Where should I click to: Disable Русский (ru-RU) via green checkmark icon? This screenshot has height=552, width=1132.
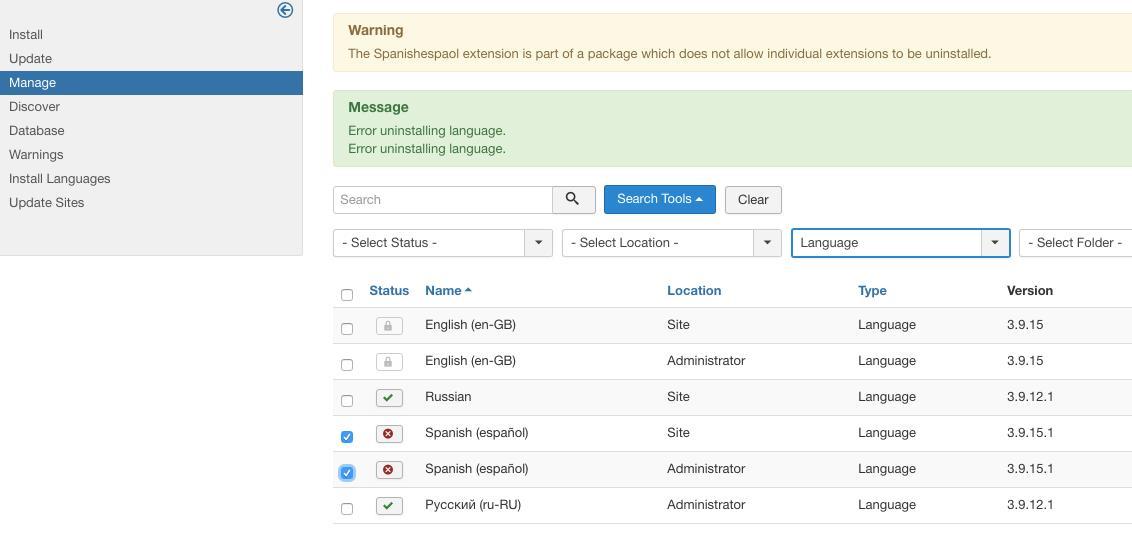coord(388,507)
